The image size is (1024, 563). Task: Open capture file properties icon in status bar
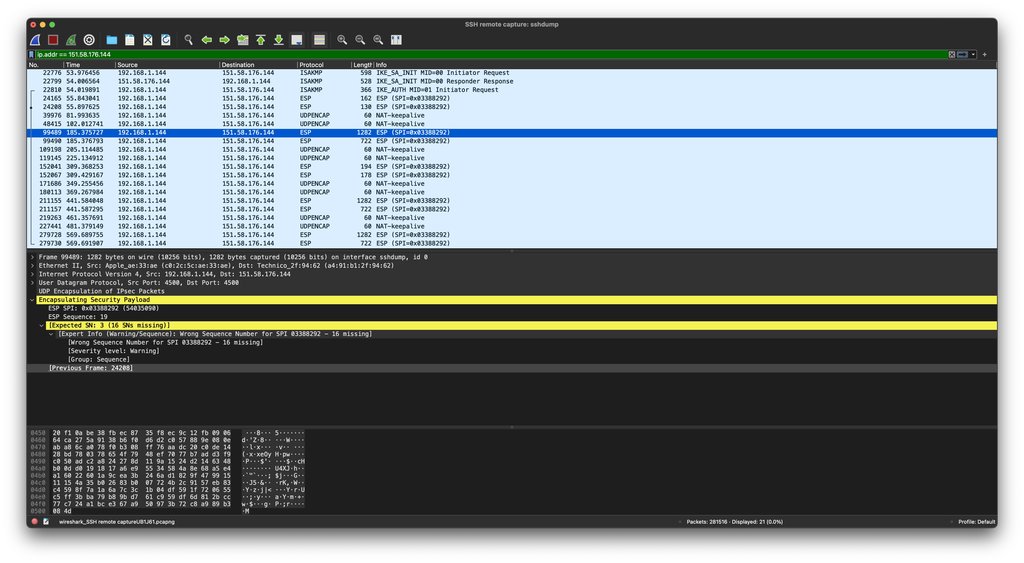(x=46, y=522)
